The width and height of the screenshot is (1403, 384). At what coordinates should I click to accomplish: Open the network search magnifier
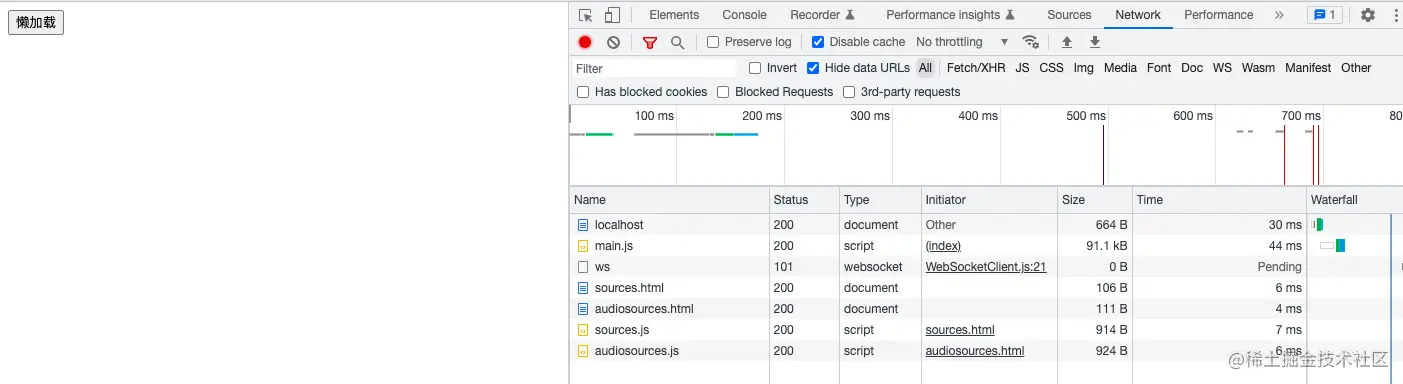678,42
